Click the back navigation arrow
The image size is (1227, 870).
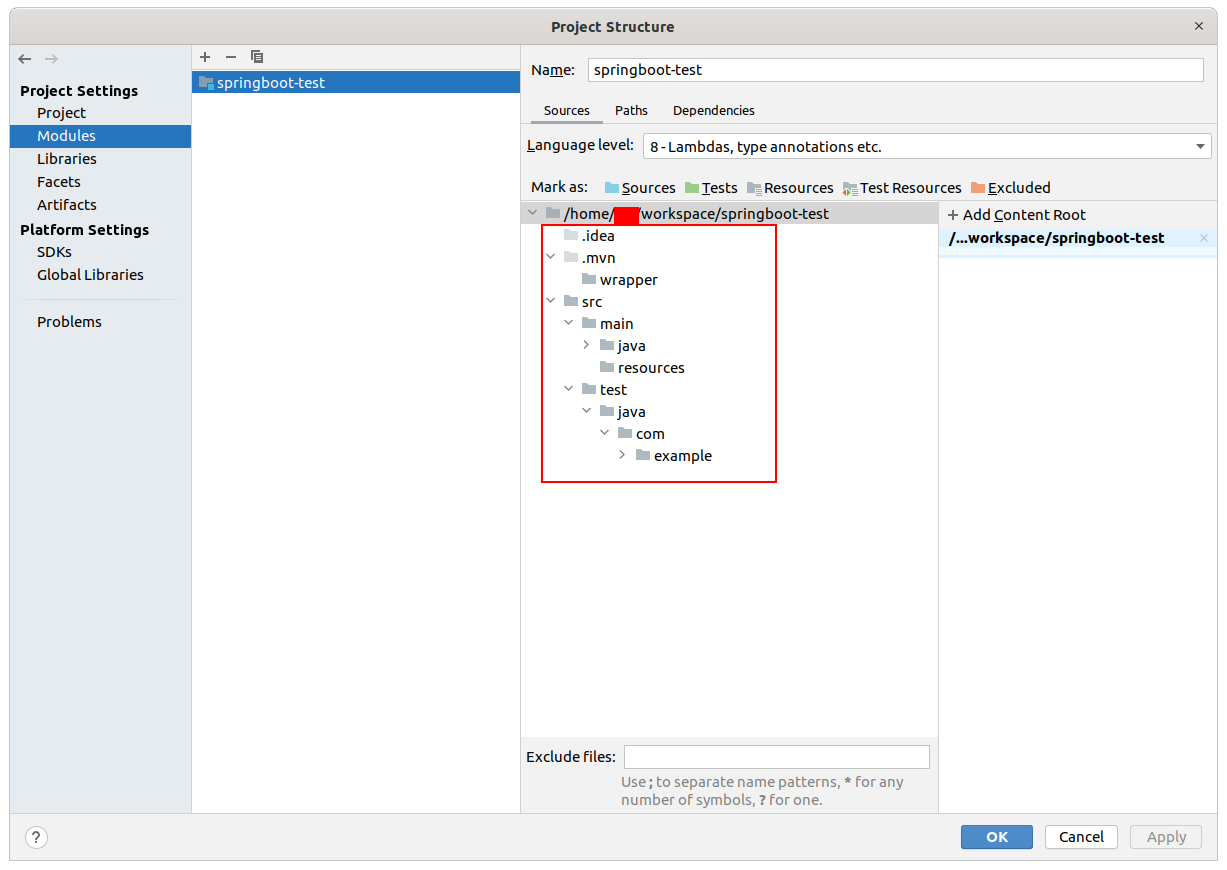[26, 60]
